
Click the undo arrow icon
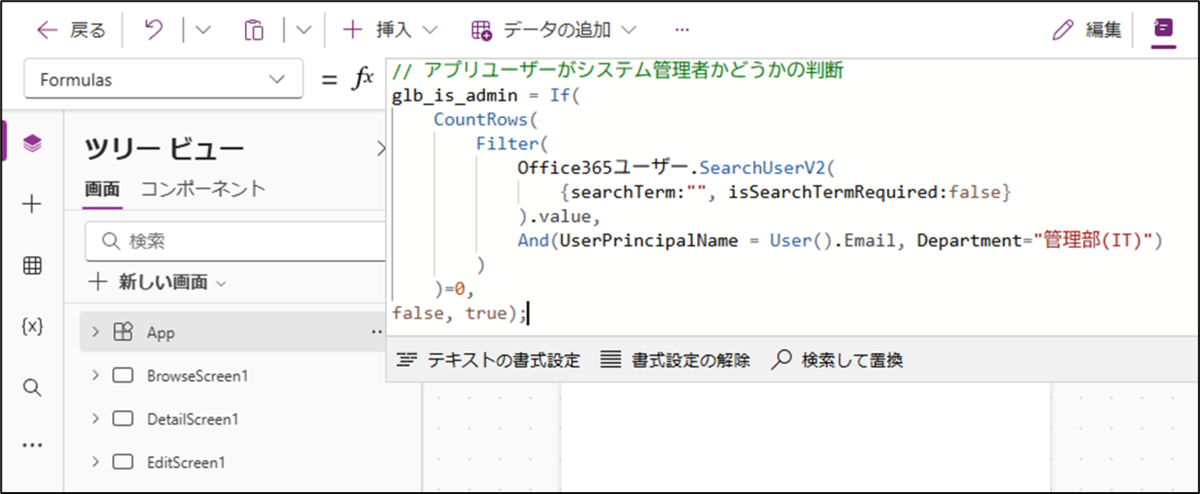(154, 30)
